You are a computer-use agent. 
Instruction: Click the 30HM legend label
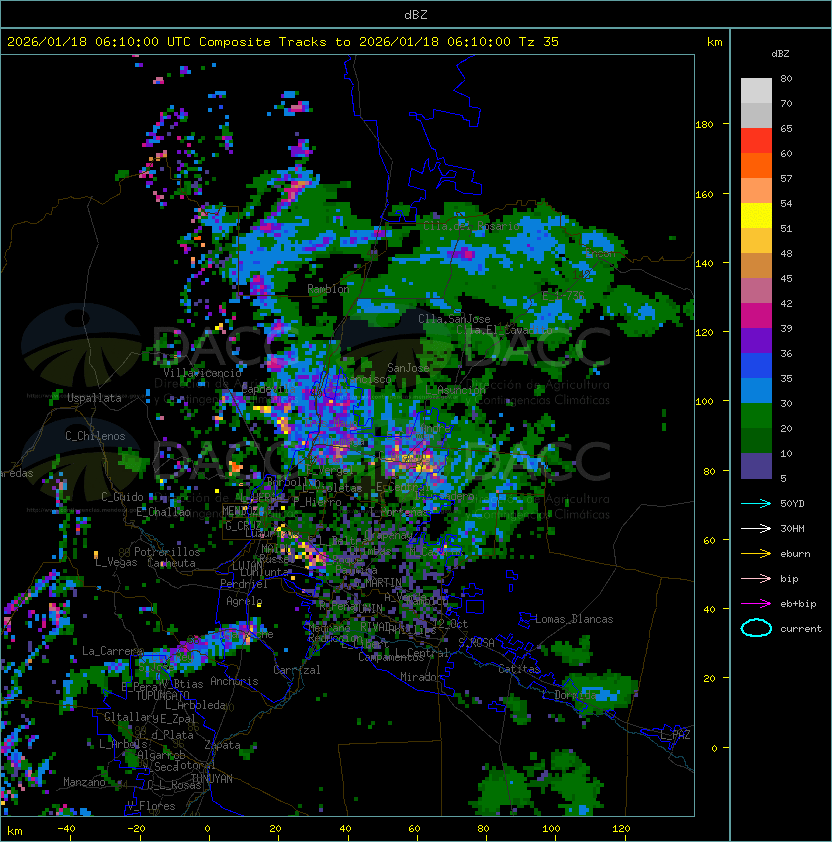click(x=792, y=528)
